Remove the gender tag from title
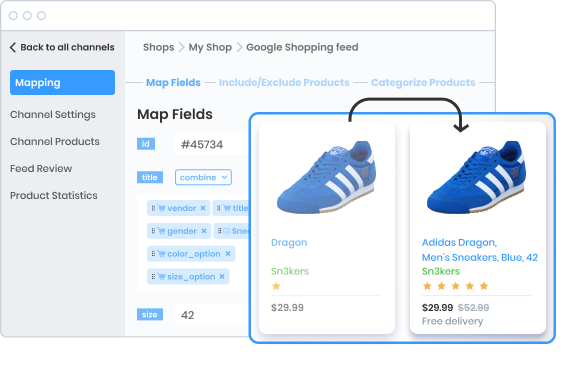Screen dimensions: 565x370 coord(204,231)
